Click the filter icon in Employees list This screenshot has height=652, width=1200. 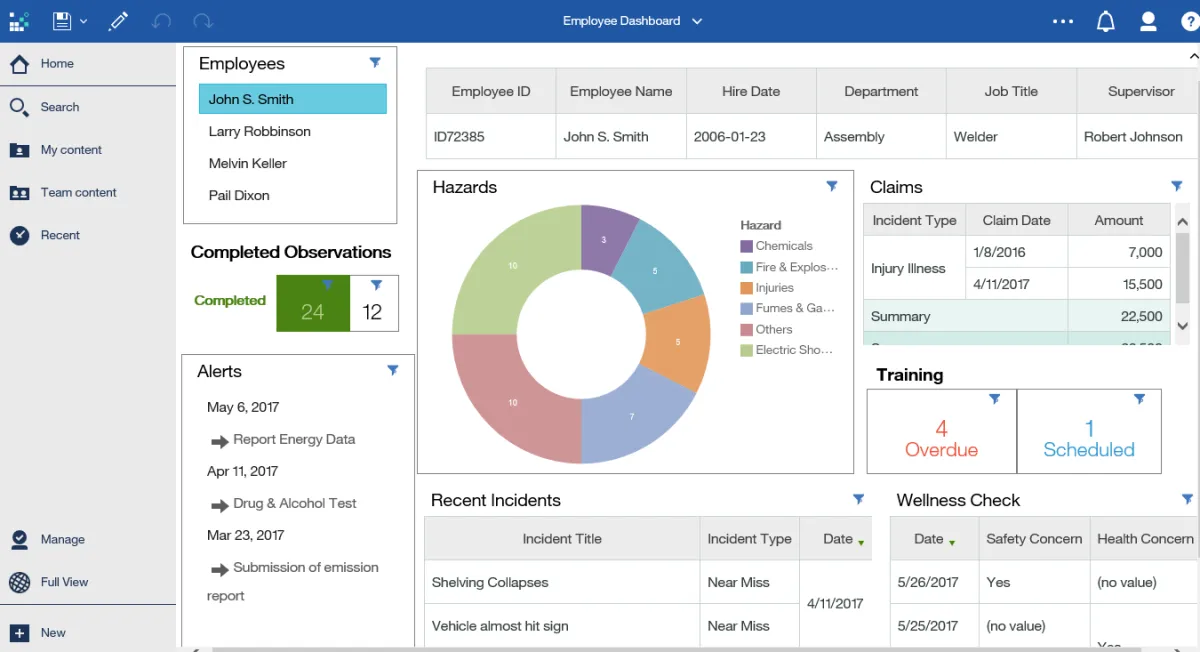coord(375,63)
